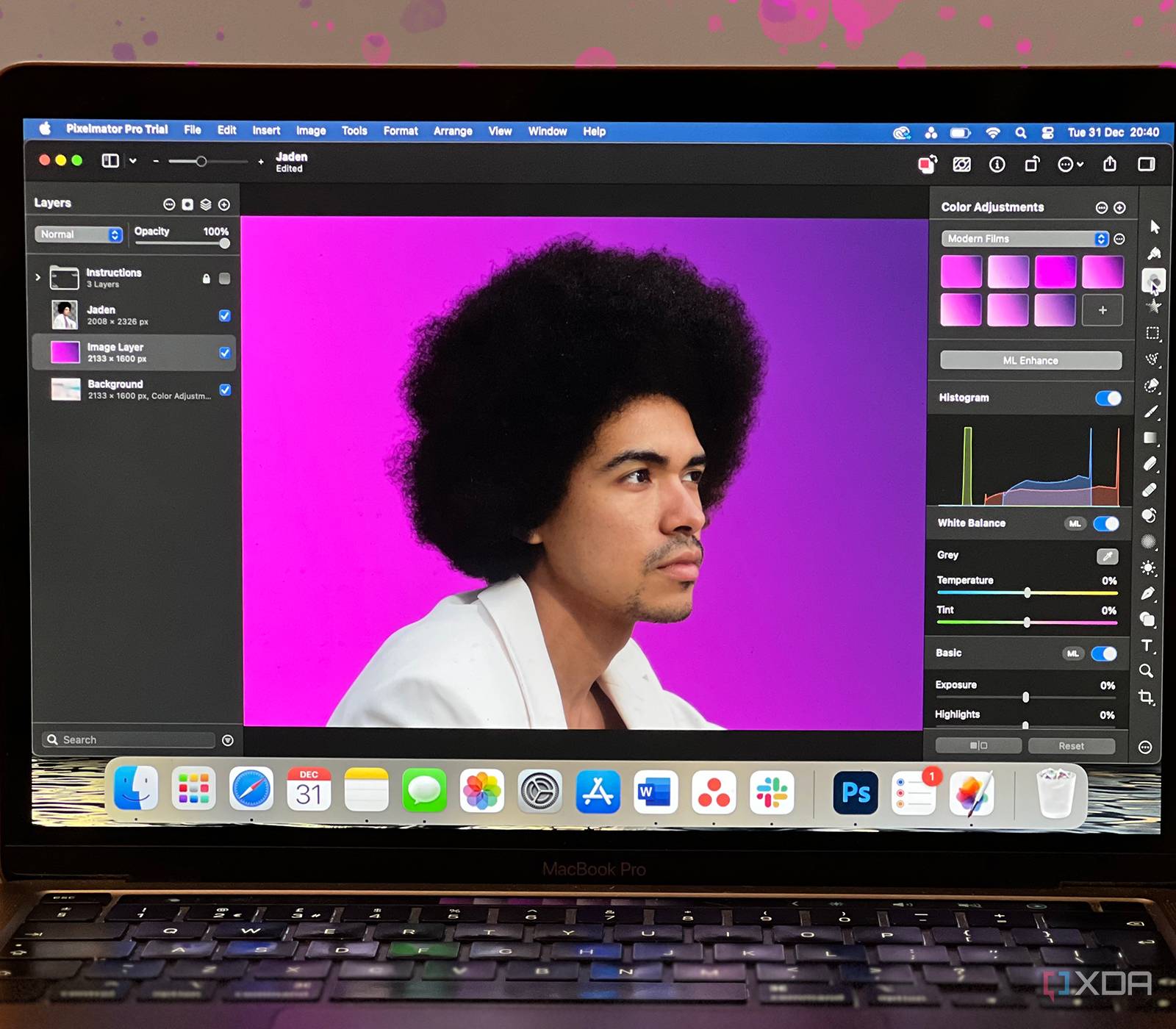Viewport: 1176px width, 1029px height.
Task: Disable the White Balance switch
Action: coord(1106,523)
